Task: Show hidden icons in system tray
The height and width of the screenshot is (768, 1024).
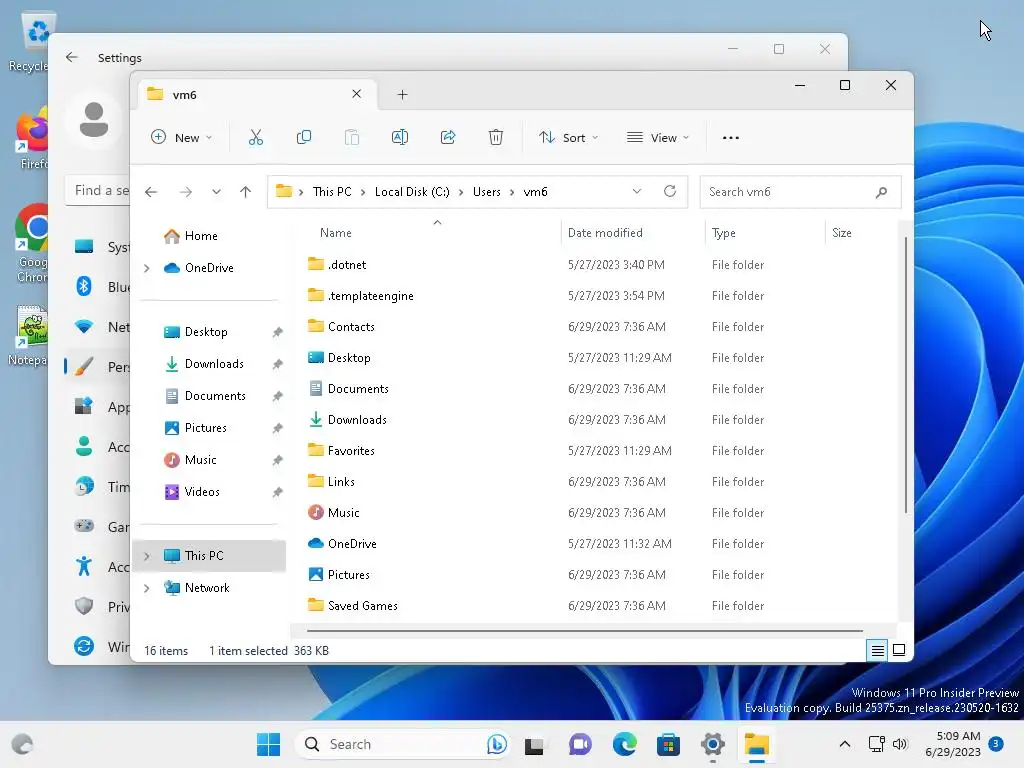Action: click(844, 744)
